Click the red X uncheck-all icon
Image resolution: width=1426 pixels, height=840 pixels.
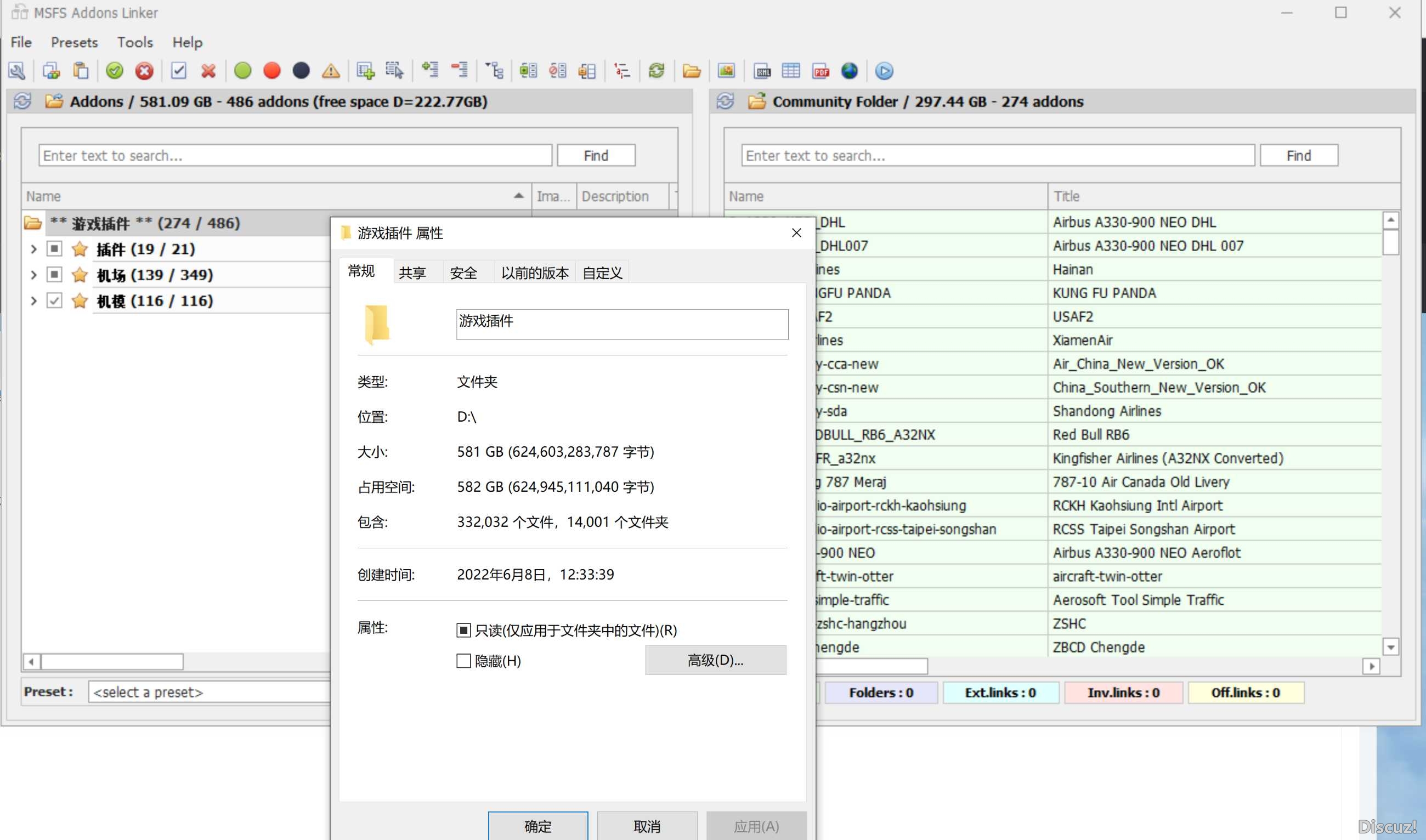click(x=208, y=71)
